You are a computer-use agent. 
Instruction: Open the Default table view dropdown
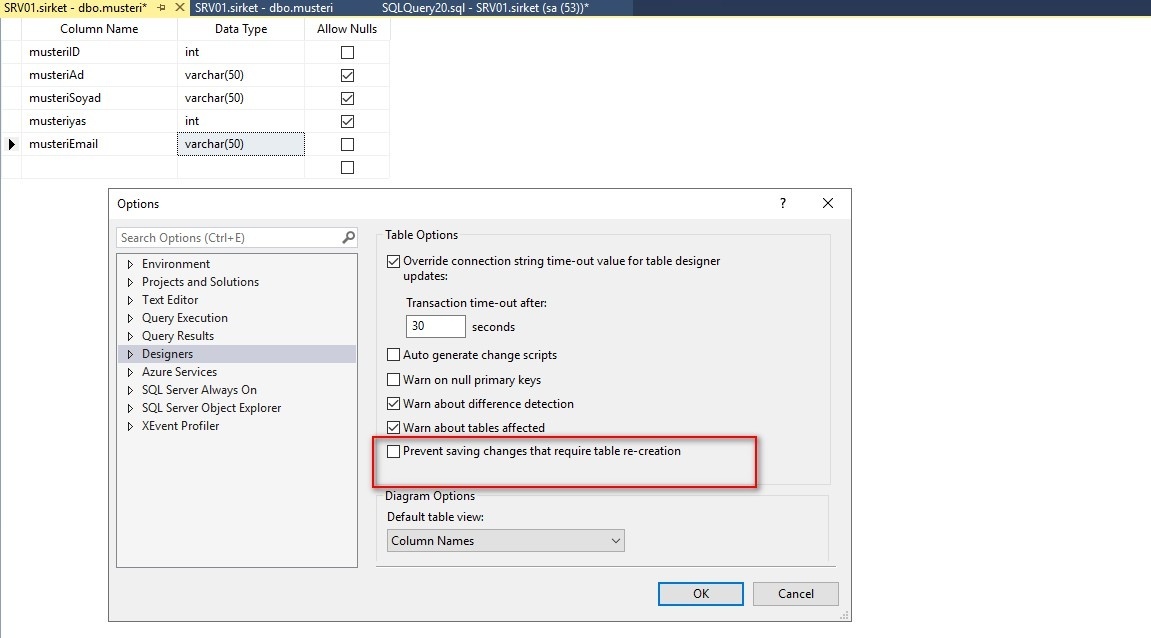(505, 541)
